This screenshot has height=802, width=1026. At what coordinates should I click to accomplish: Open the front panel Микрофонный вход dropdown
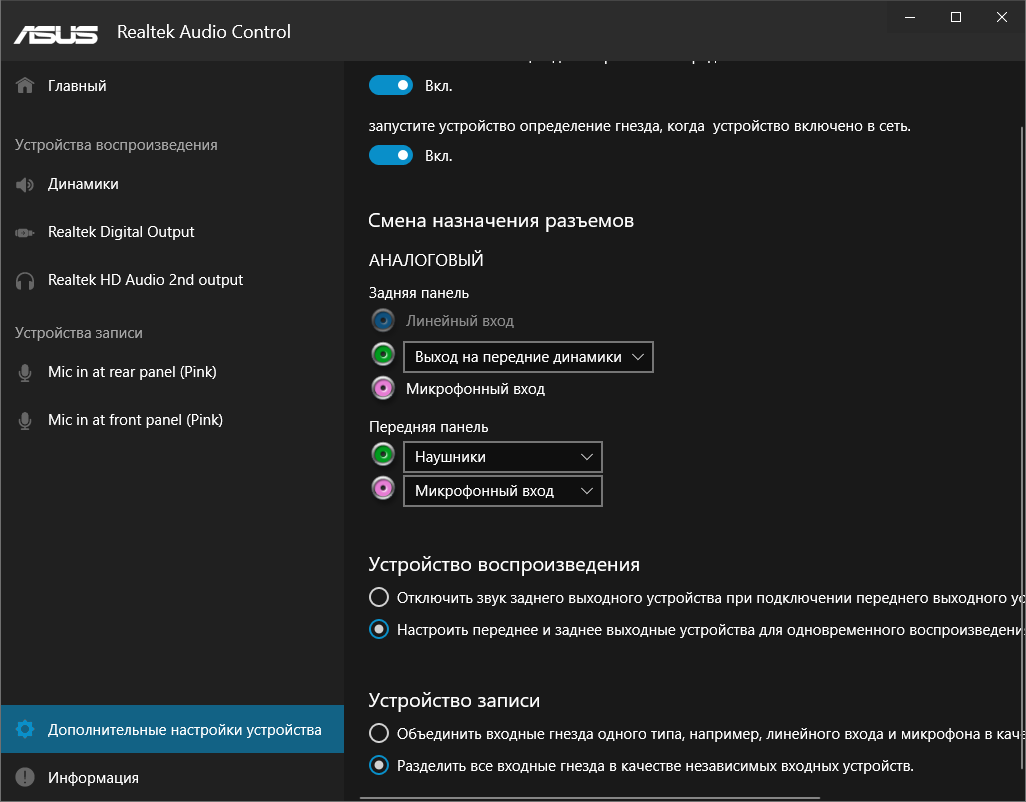(x=502, y=491)
